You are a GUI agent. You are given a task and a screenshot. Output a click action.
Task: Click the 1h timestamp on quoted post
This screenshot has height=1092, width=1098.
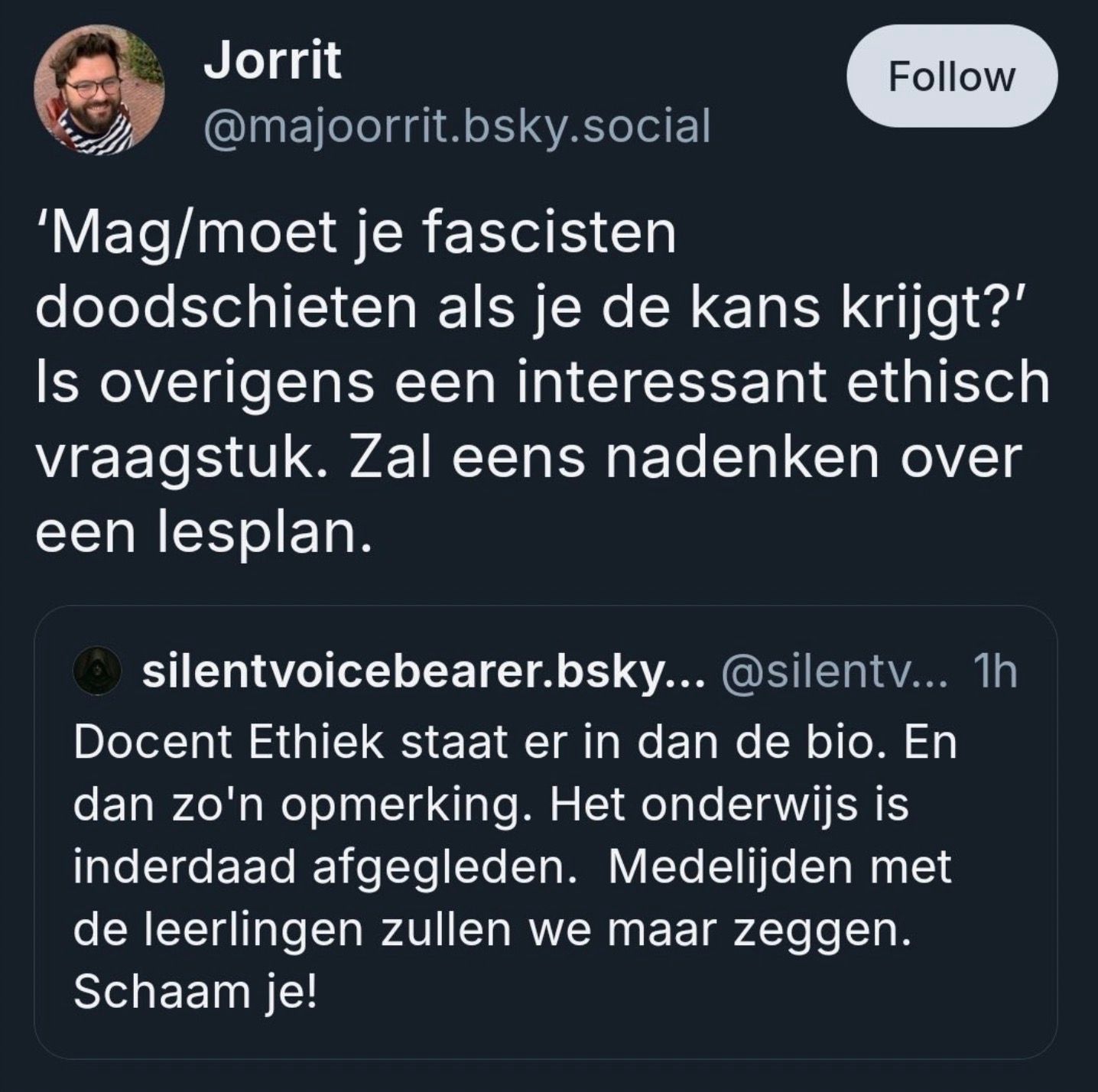point(996,671)
